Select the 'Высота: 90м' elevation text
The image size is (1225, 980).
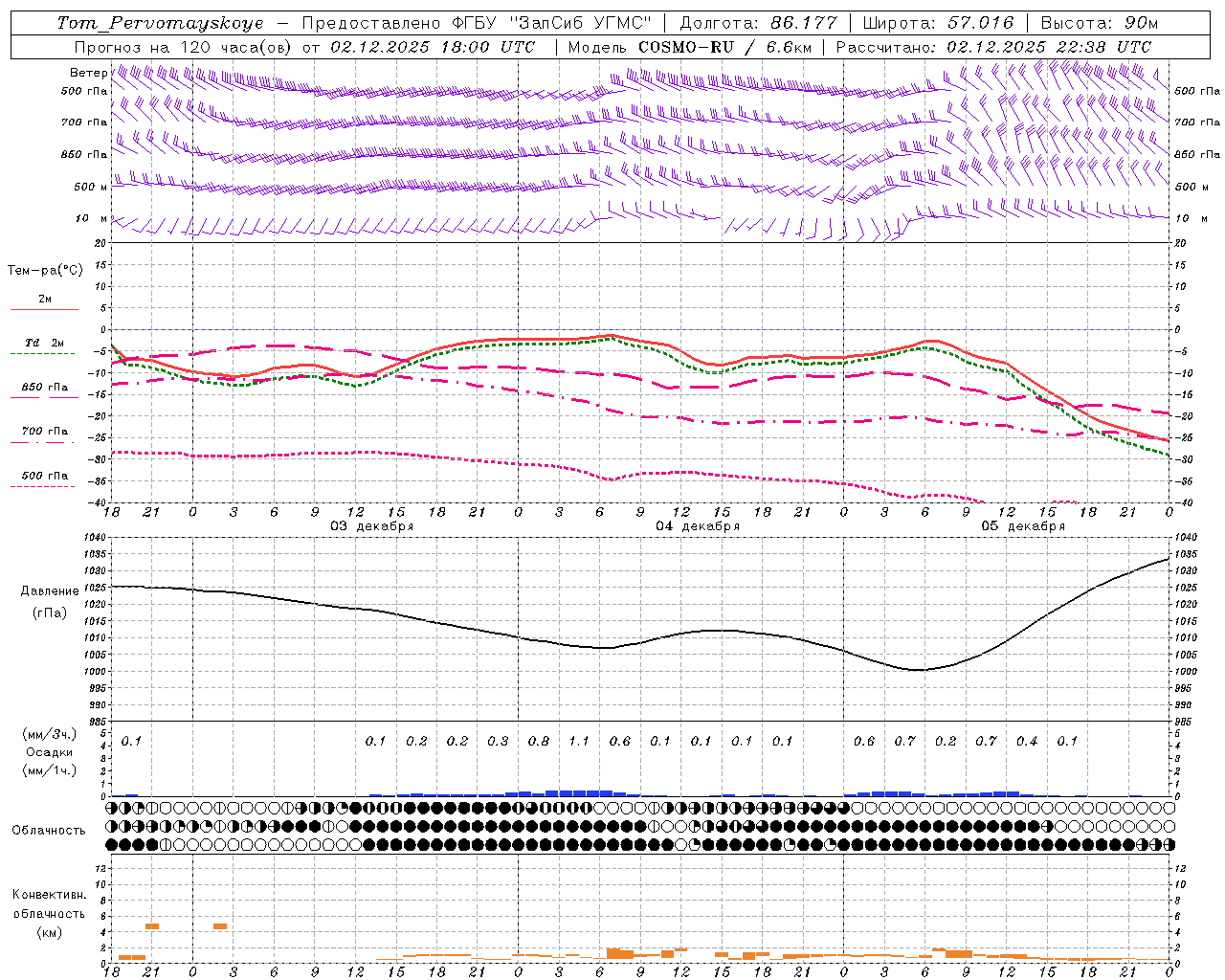coord(1098,23)
